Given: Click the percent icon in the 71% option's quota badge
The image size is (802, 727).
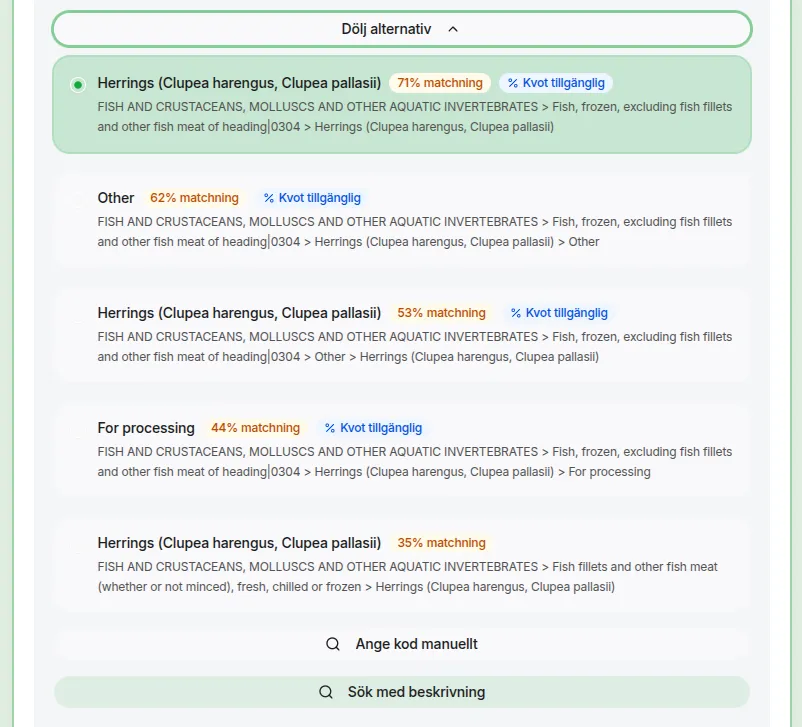Looking at the screenshot, I should coord(513,83).
